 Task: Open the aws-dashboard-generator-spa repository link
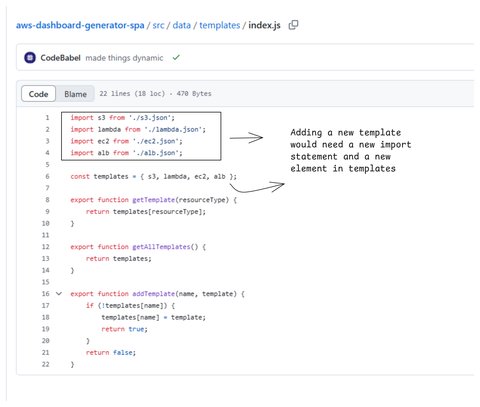[x=80, y=25]
